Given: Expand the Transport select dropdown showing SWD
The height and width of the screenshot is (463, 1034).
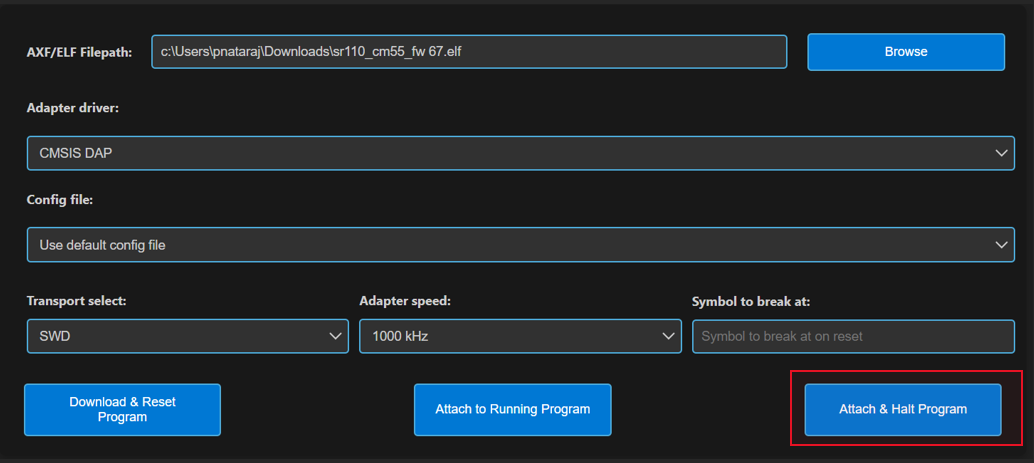Looking at the screenshot, I should [187, 336].
